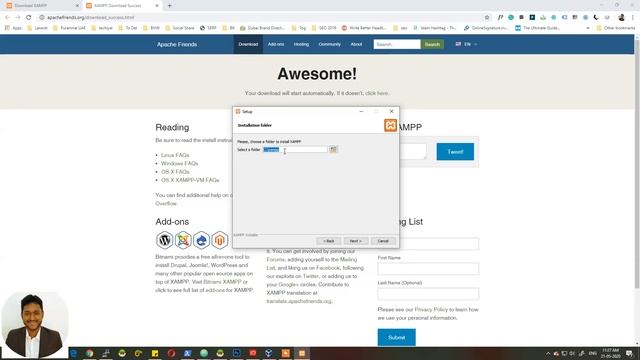Click the Drupal add-on icon
The height and width of the screenshot is (360, 640).
pyautogui.click(x=201, y=240)
